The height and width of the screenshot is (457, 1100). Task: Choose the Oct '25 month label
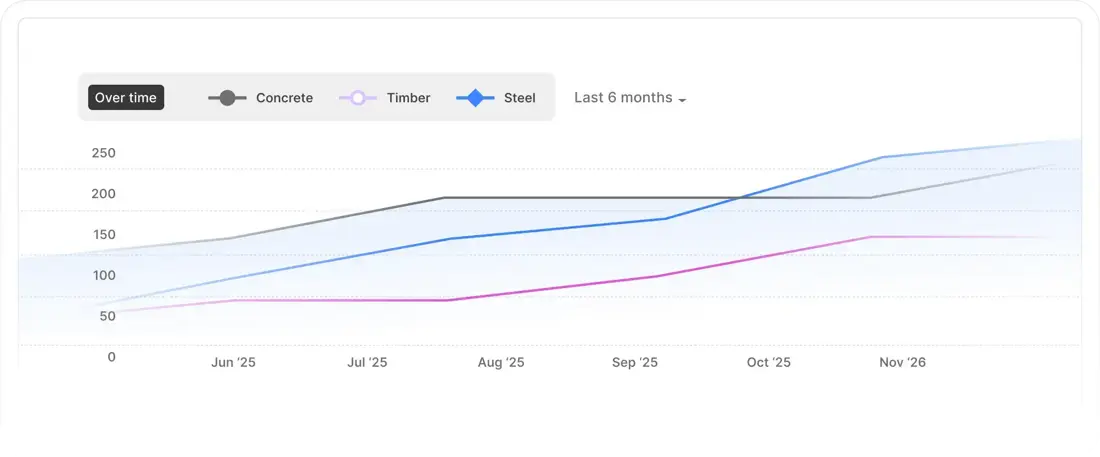coord(769,363)
